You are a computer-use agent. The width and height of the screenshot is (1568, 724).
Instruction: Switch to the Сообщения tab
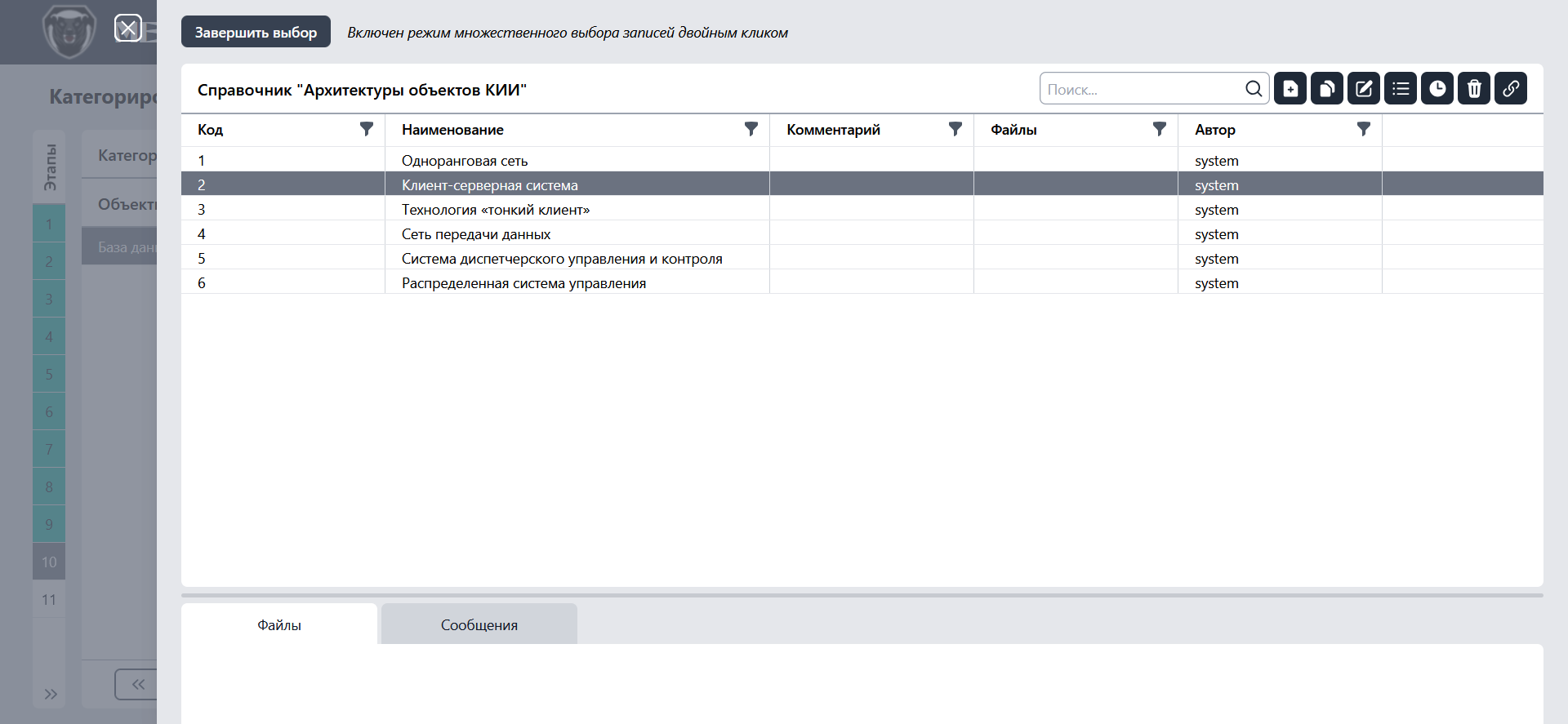pyautogui.click(x=479, y=624)
